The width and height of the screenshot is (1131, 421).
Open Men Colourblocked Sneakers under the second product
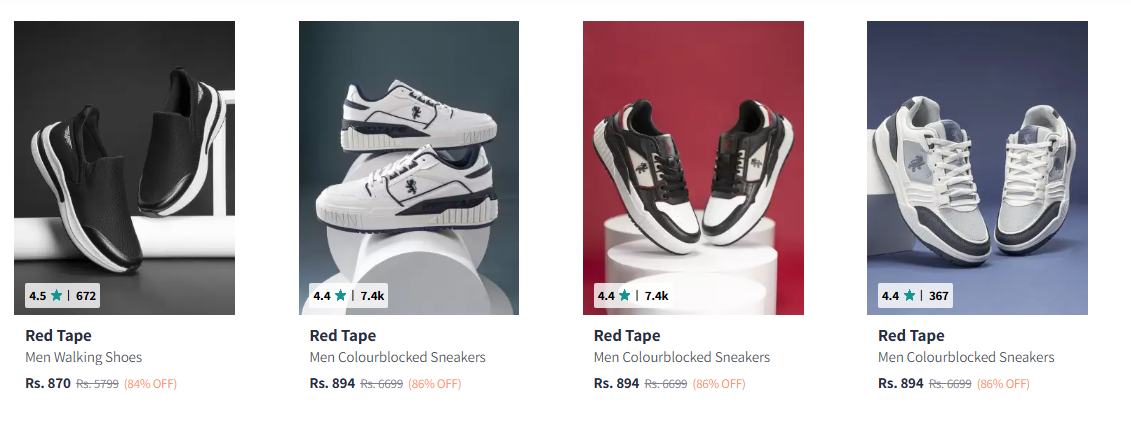click(398, 357)
